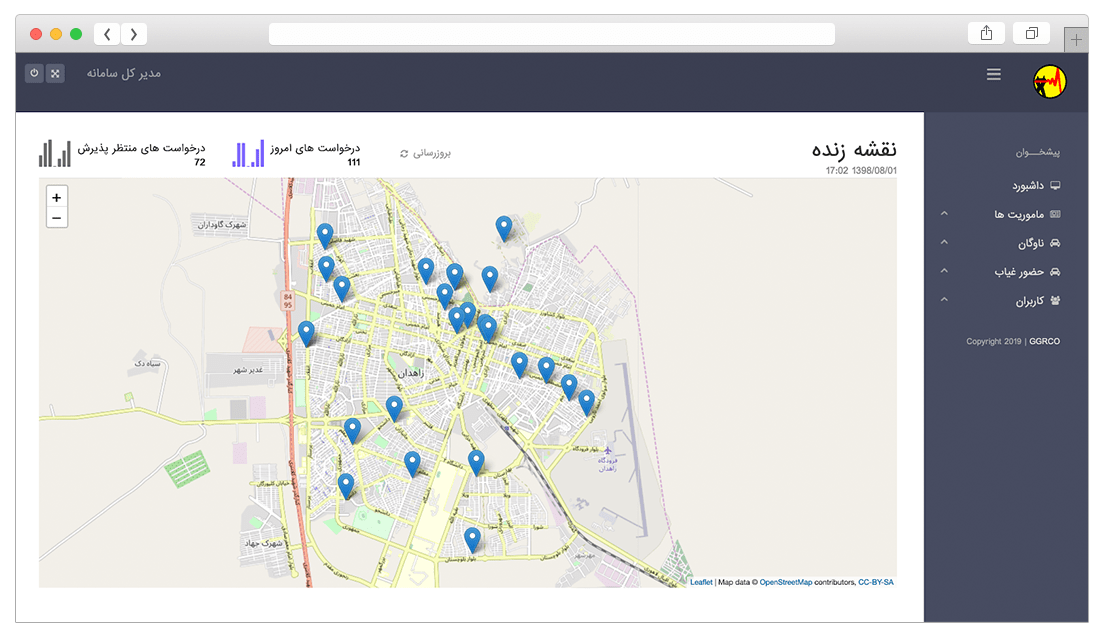This screenshot has height=635, width=1102.
Task: Click the northernmost map pin marker
Action: pyautogui.click(x=504, y=228)
